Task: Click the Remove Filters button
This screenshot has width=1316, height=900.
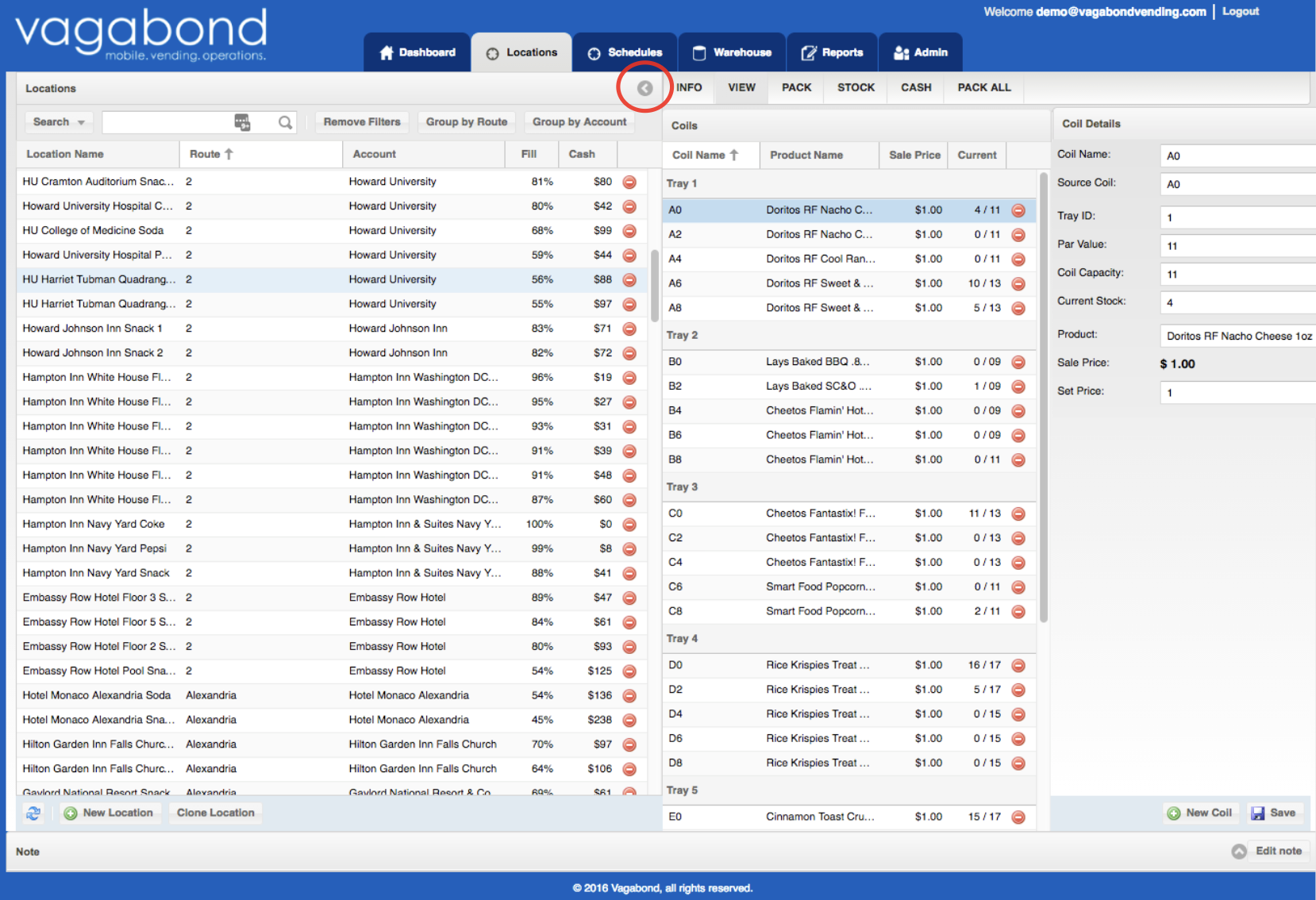Action: [362, 122]
